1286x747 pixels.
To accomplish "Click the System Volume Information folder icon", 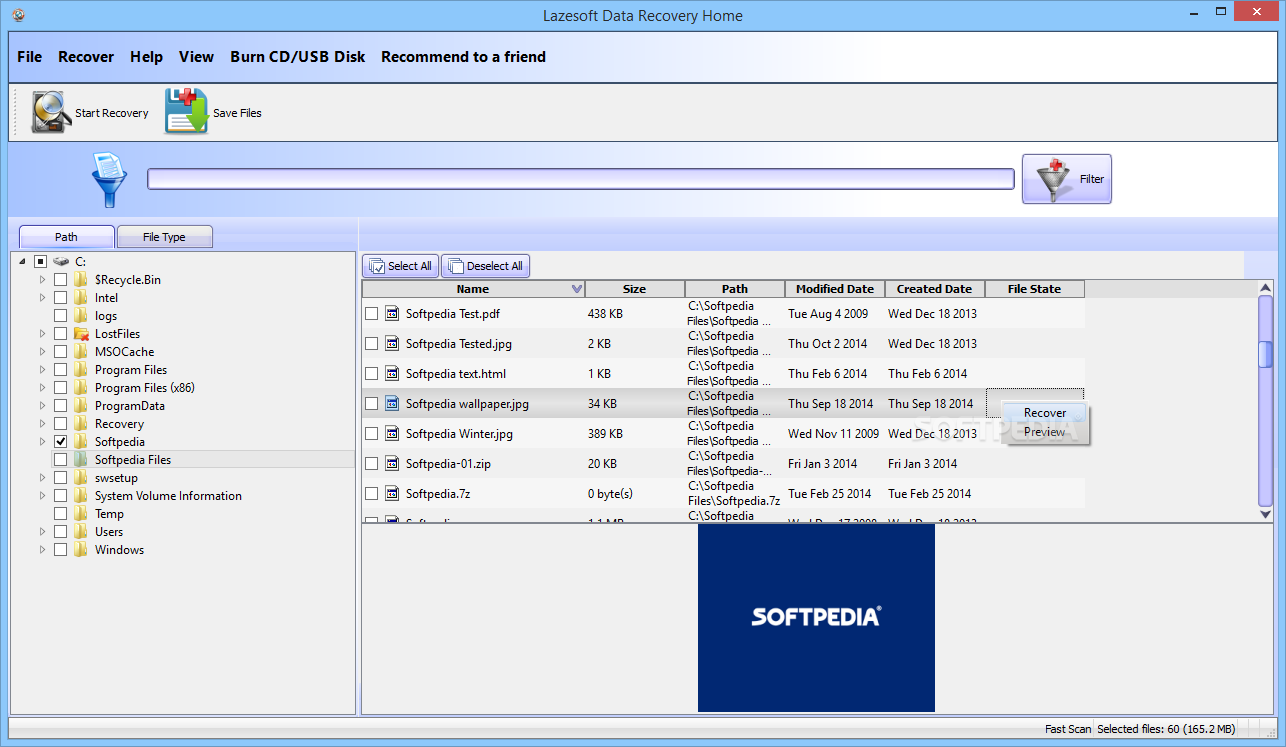I will point(81,495).
